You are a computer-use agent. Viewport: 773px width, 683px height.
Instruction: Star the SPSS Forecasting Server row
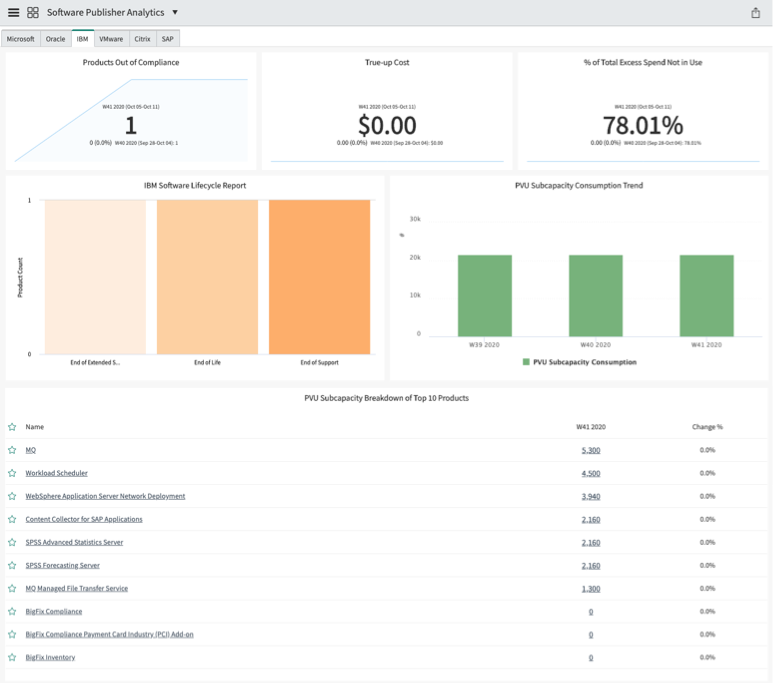tap(12, 566)
